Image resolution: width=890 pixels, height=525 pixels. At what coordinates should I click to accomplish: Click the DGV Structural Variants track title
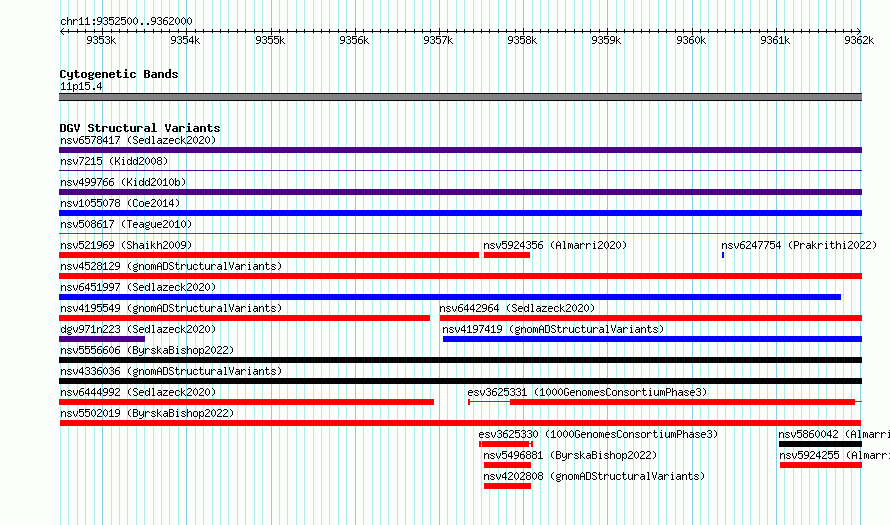point(140,128)
